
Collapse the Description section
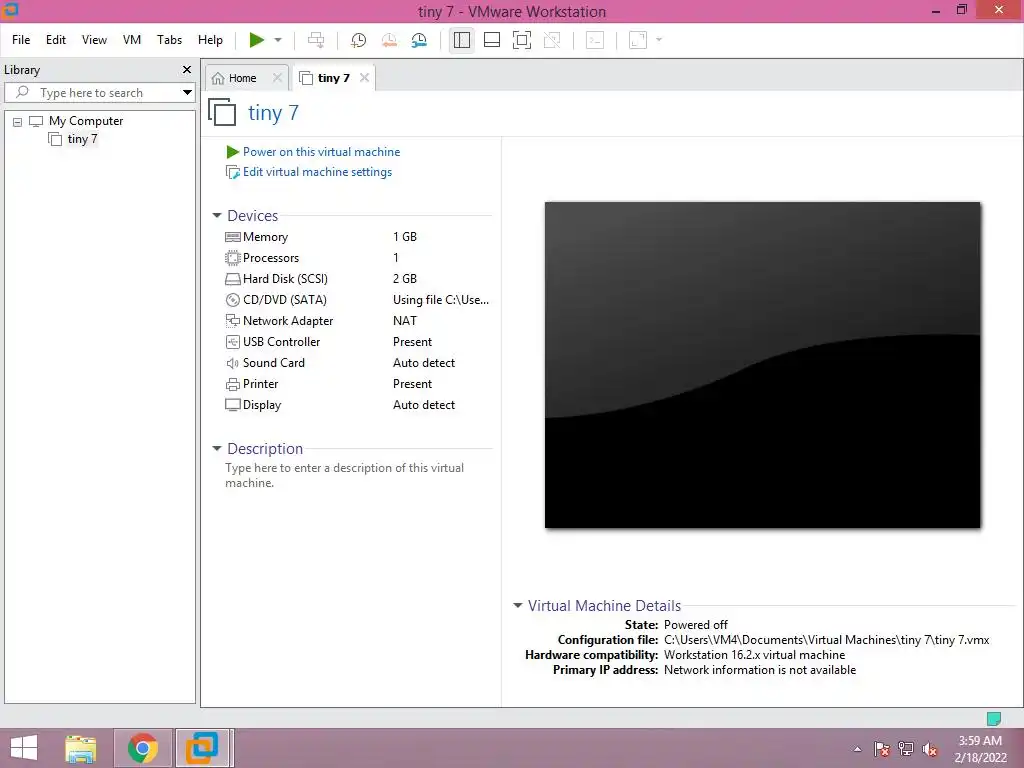pos(217,449)
